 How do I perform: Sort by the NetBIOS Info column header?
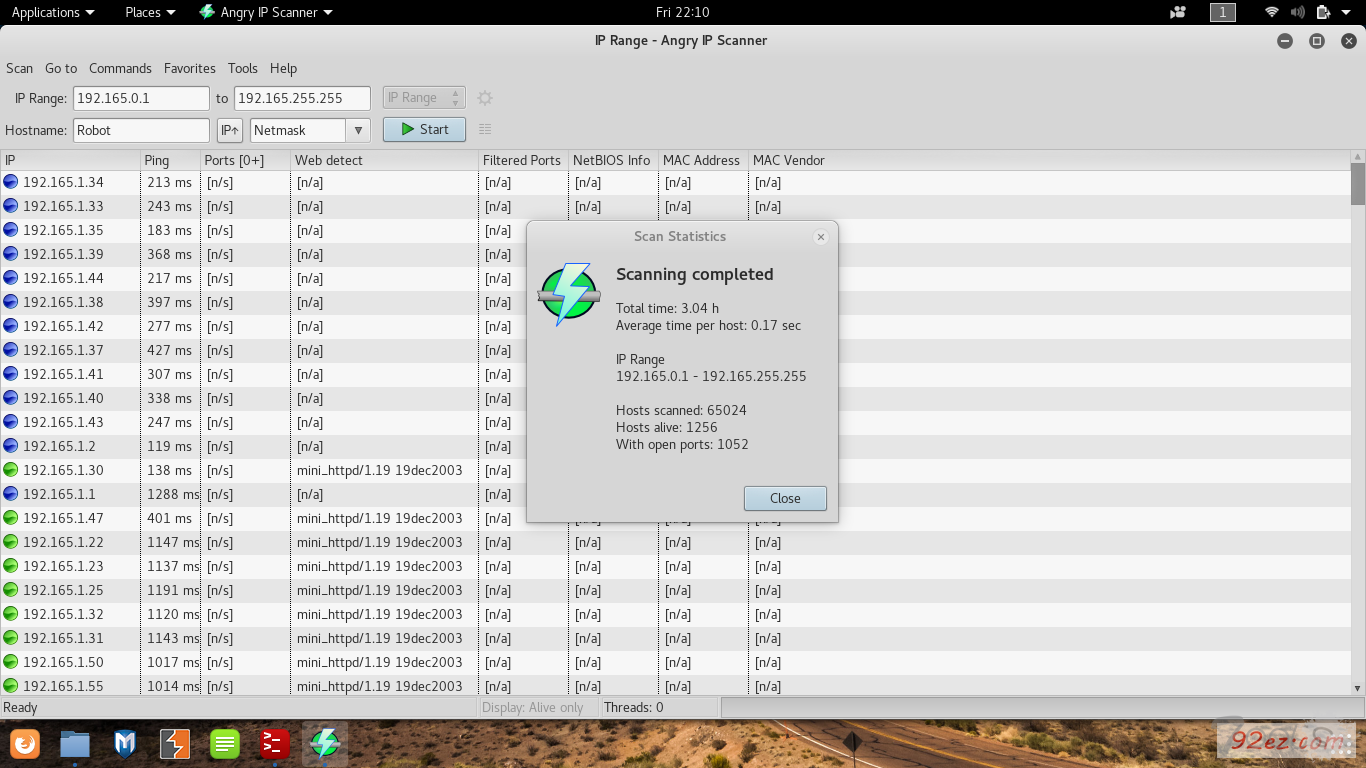pyautogui.click(x=613, y=160)
